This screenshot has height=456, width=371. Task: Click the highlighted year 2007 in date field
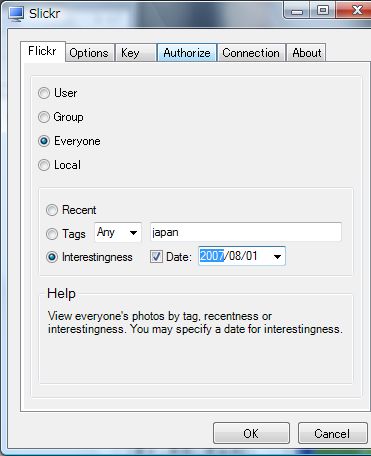(212, 256)
